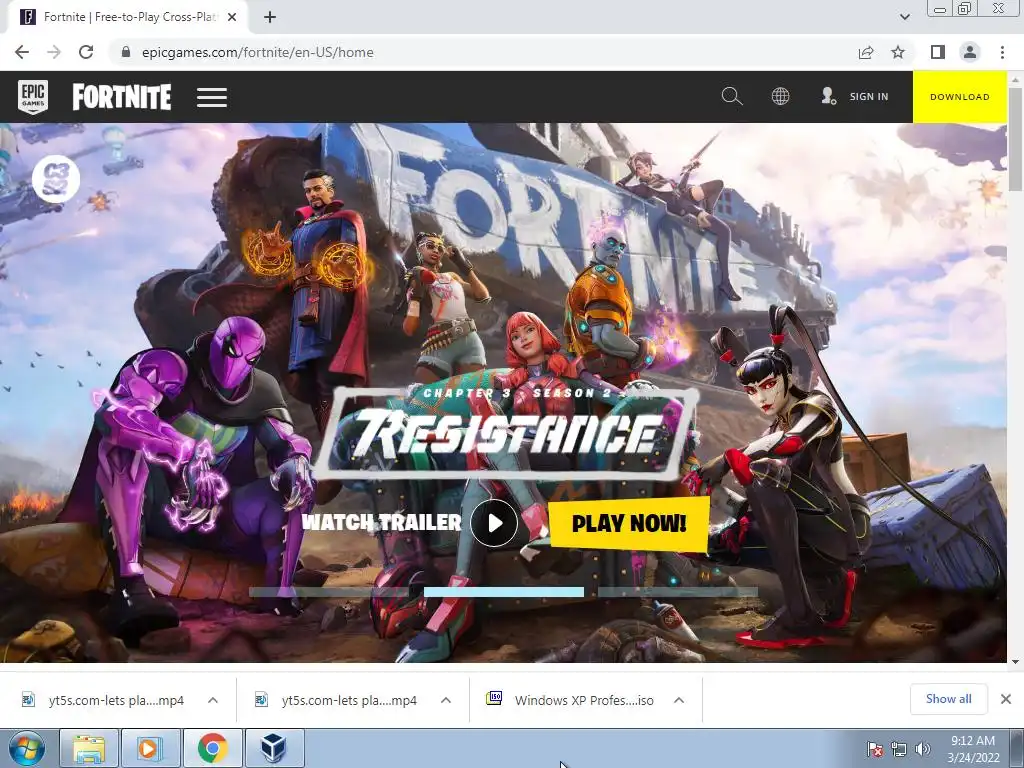Share this page icon in address bar
Image resolution: width=1024 pixels, height=768 pixels.
tap(866, 52)
